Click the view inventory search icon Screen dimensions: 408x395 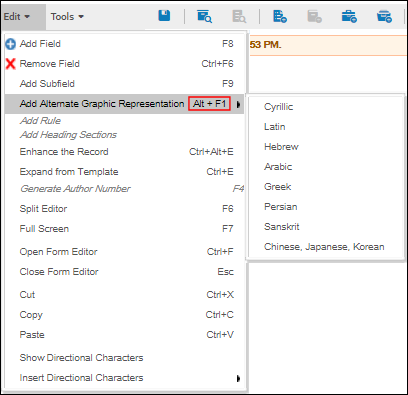[204, 16]
